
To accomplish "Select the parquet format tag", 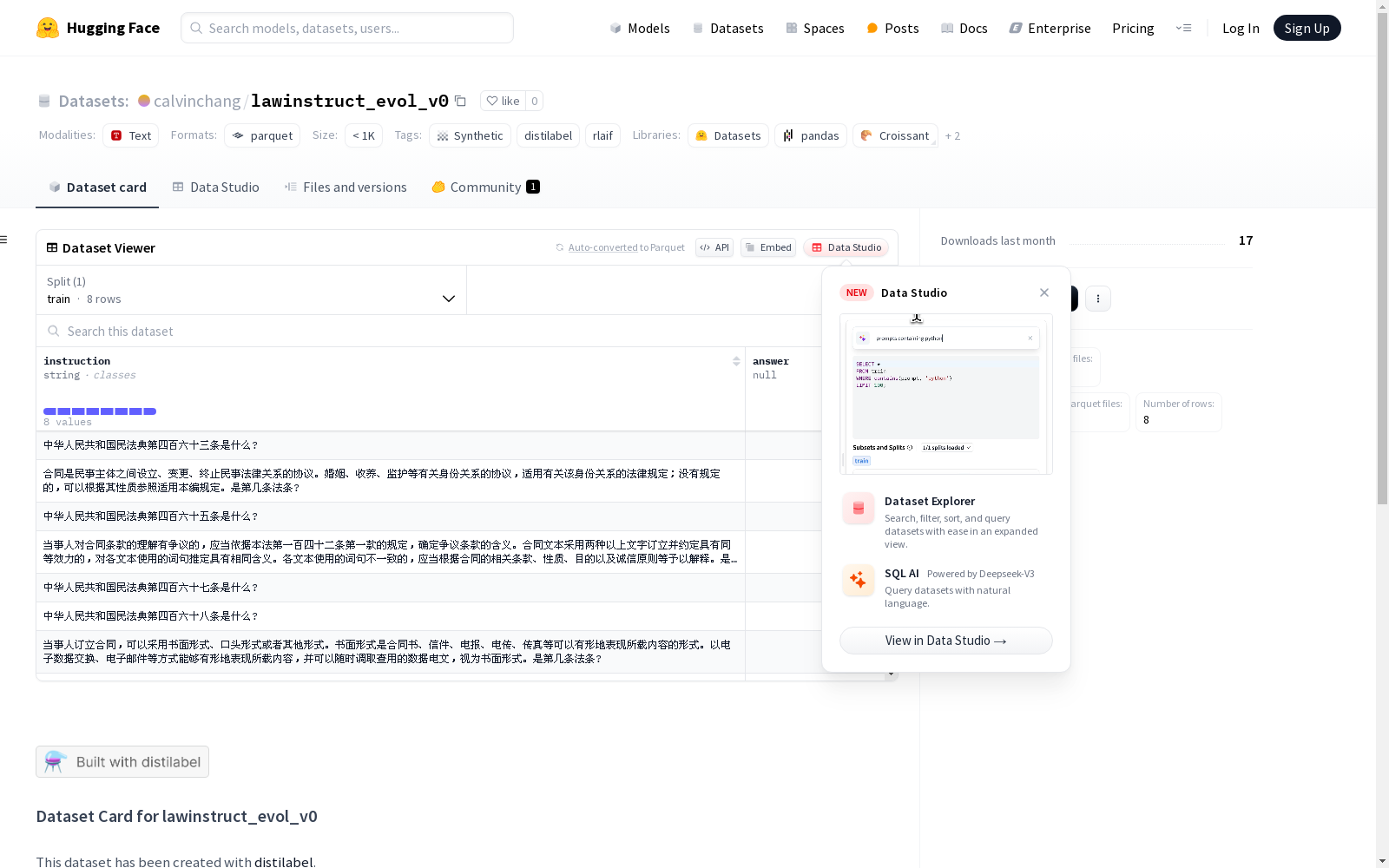I will point(262,135).
